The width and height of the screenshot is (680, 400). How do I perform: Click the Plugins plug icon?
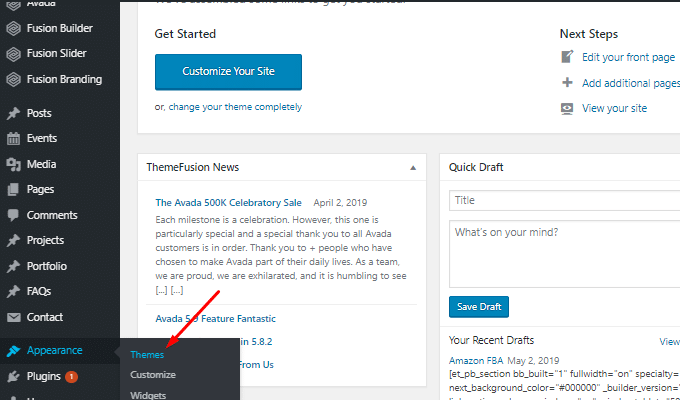(13, 377)
